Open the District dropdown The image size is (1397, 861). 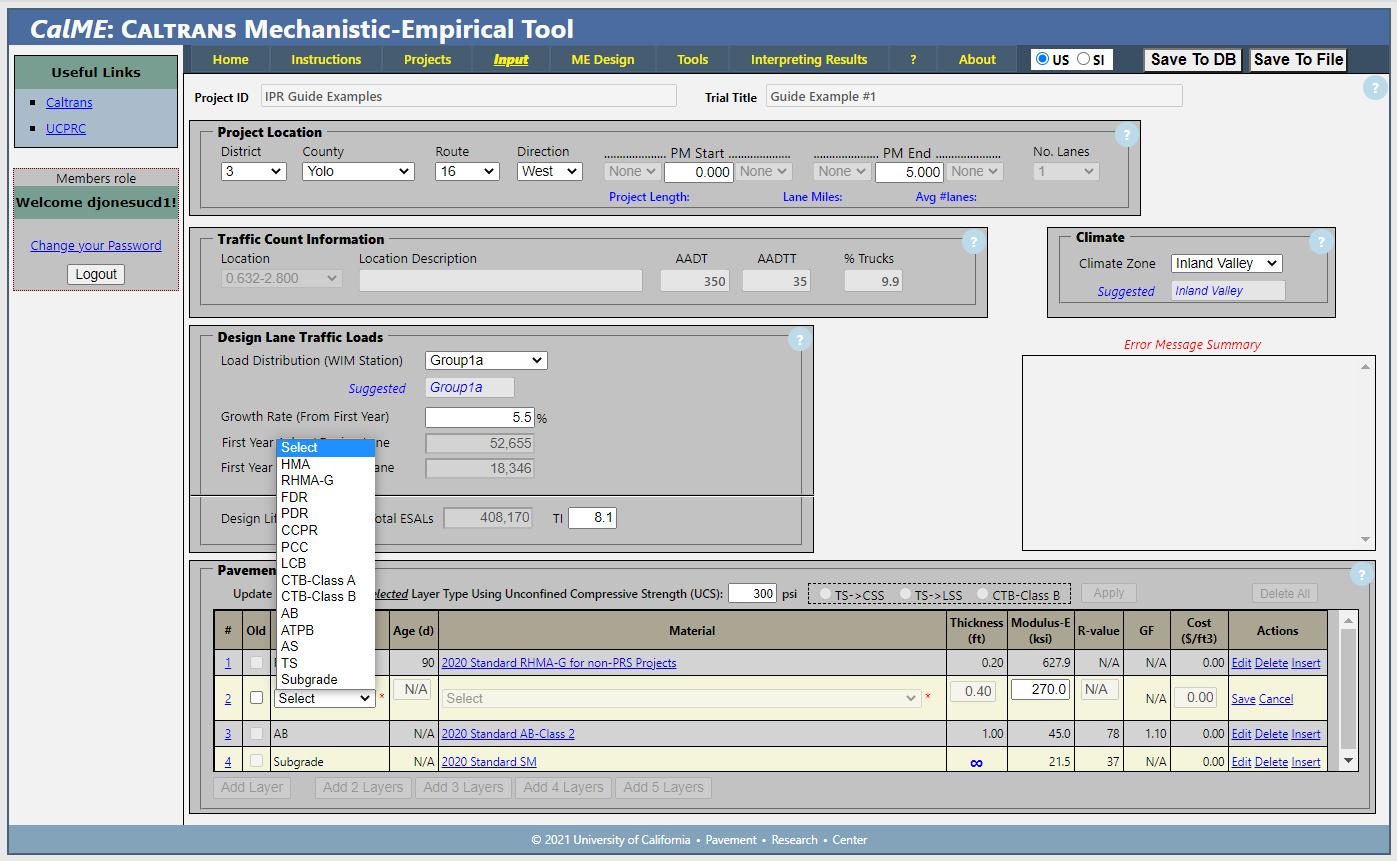(x=254, y=171)
